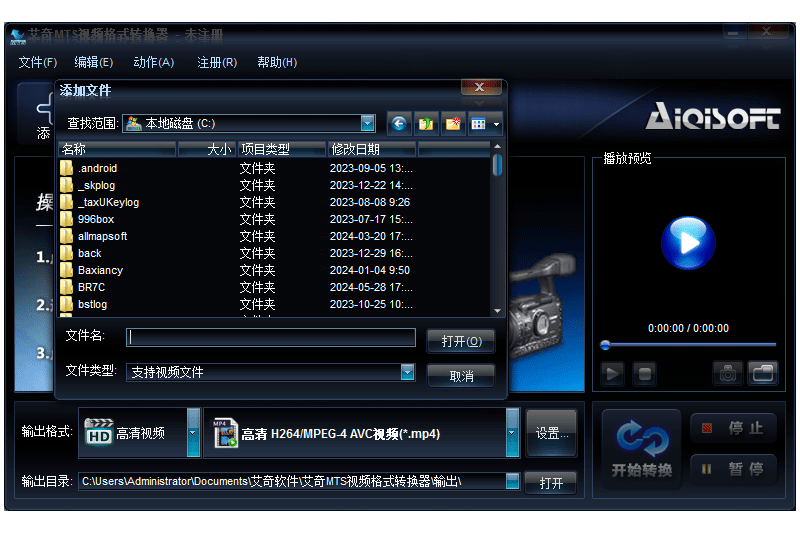Click the 2023-09-05 date of .android

tap(371, 168)
